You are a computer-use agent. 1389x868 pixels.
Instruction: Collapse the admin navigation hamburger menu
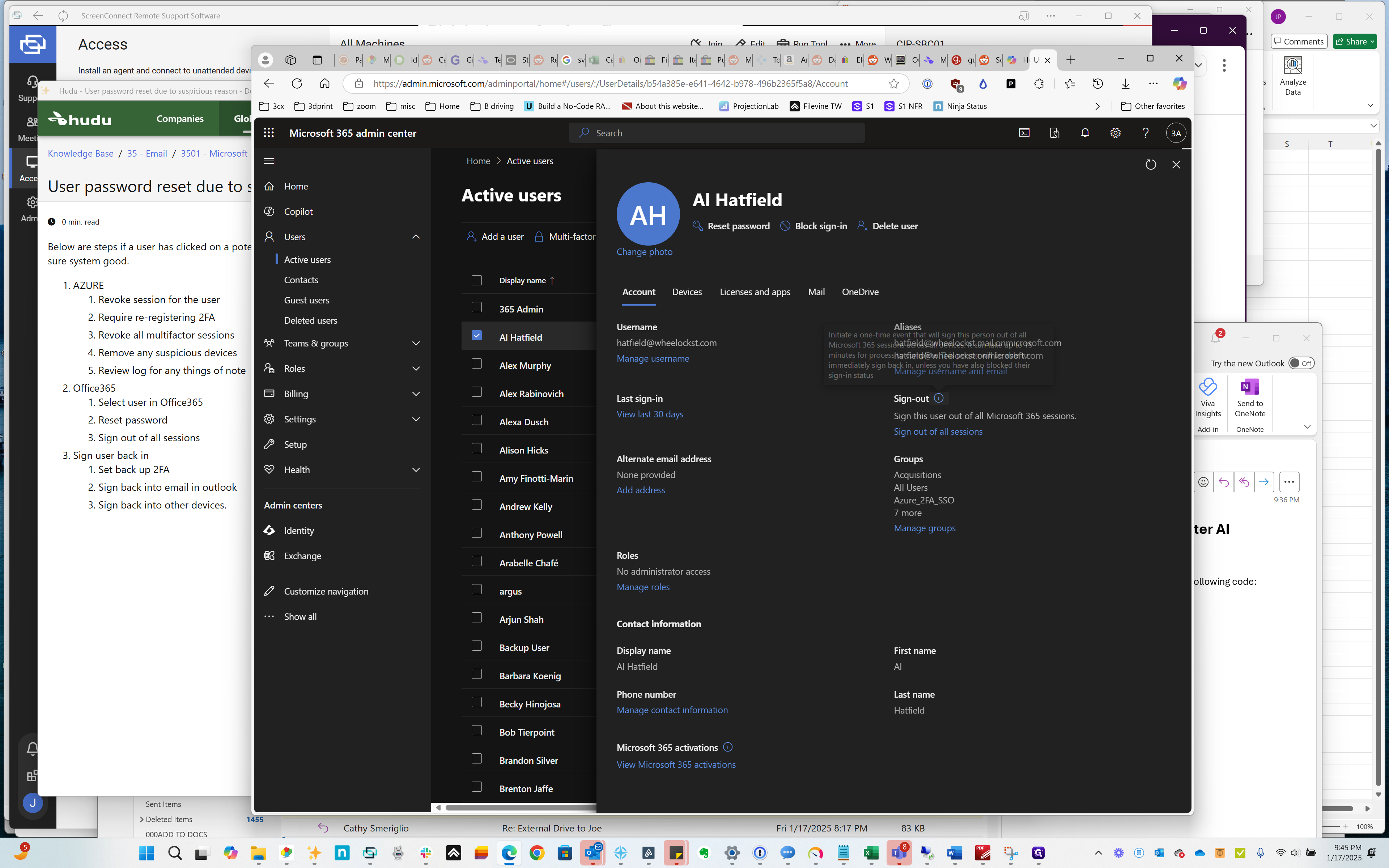269,161
